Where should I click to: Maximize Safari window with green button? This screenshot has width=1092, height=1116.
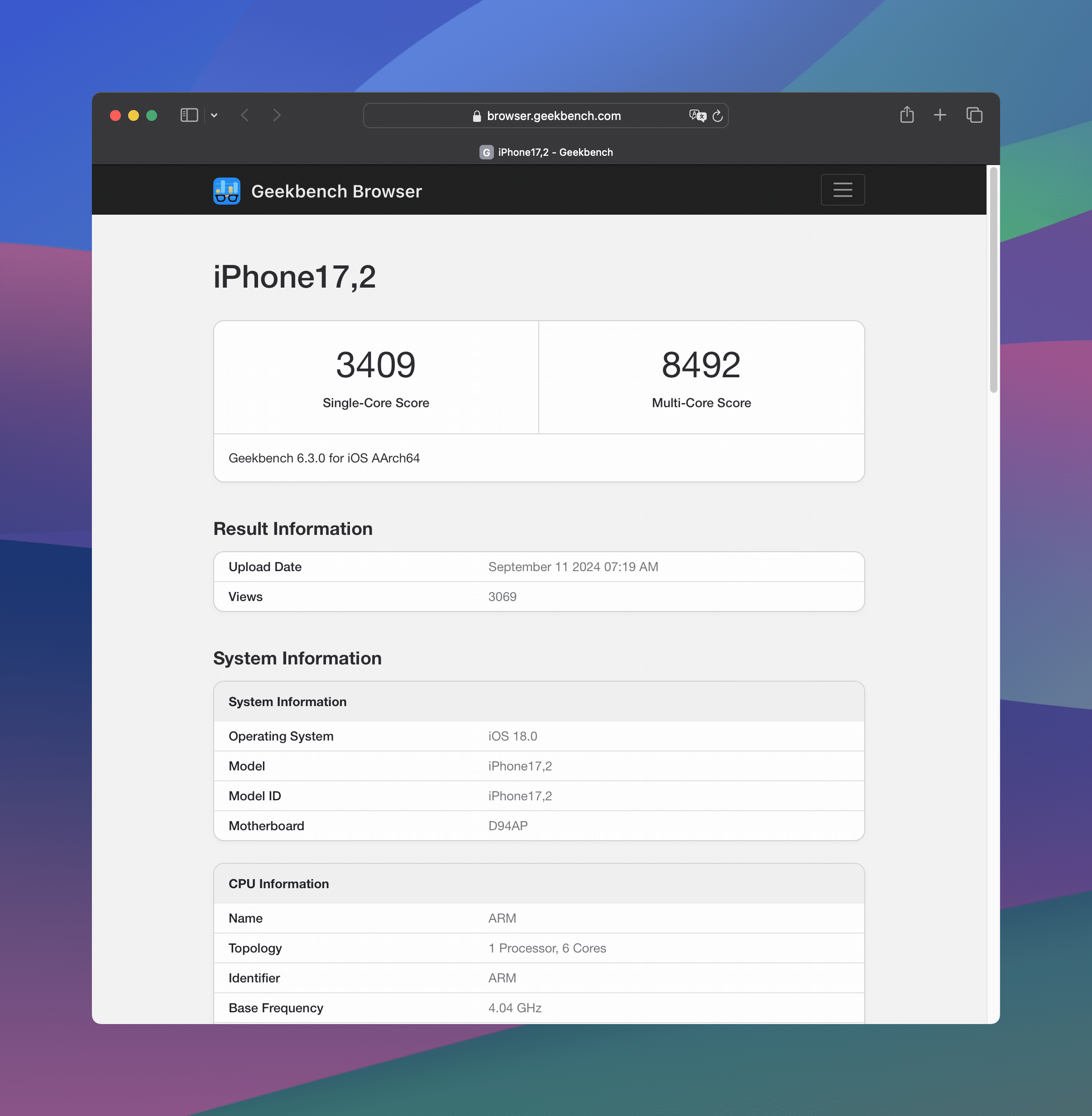152,115
